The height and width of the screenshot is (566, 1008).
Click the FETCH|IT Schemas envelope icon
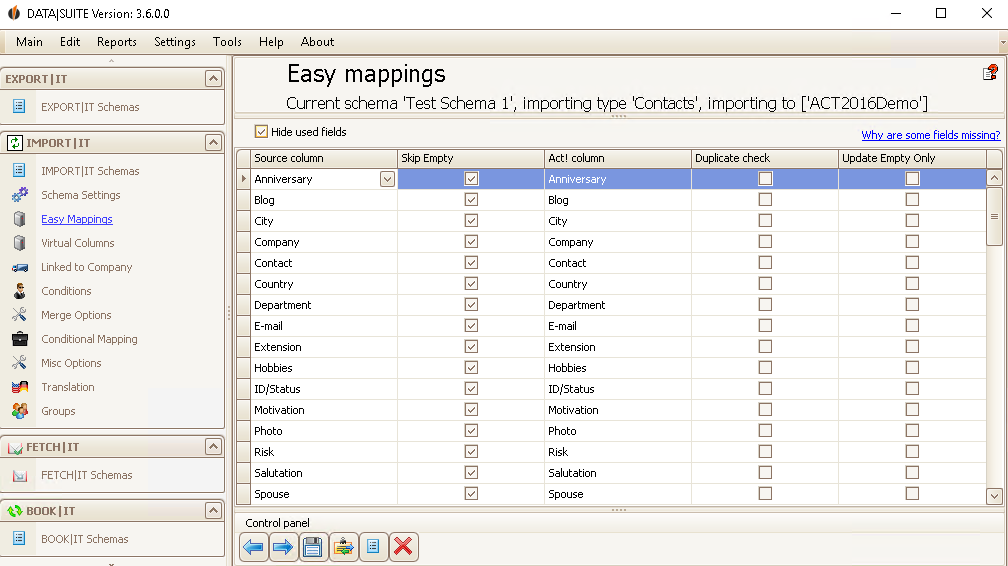20,475
